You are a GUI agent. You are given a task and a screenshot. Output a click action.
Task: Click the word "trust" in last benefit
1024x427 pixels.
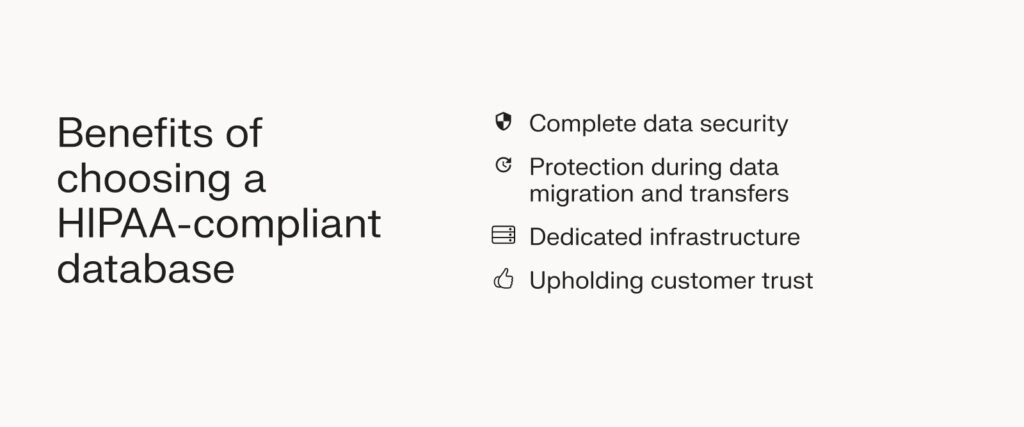(x=788, y=281)
